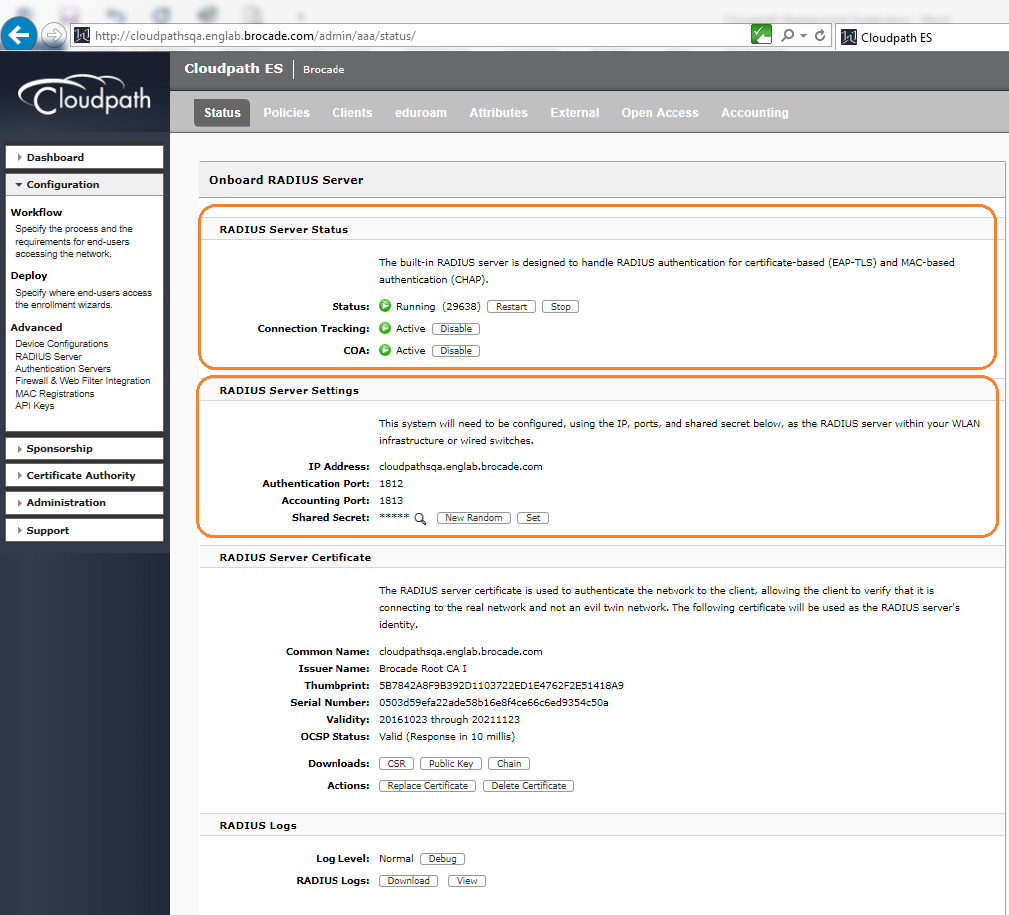The height and width of the screenshot is (915, 1009).
Task: Collapse the Configuration sidebar section
Action: (x=84, y=184)
